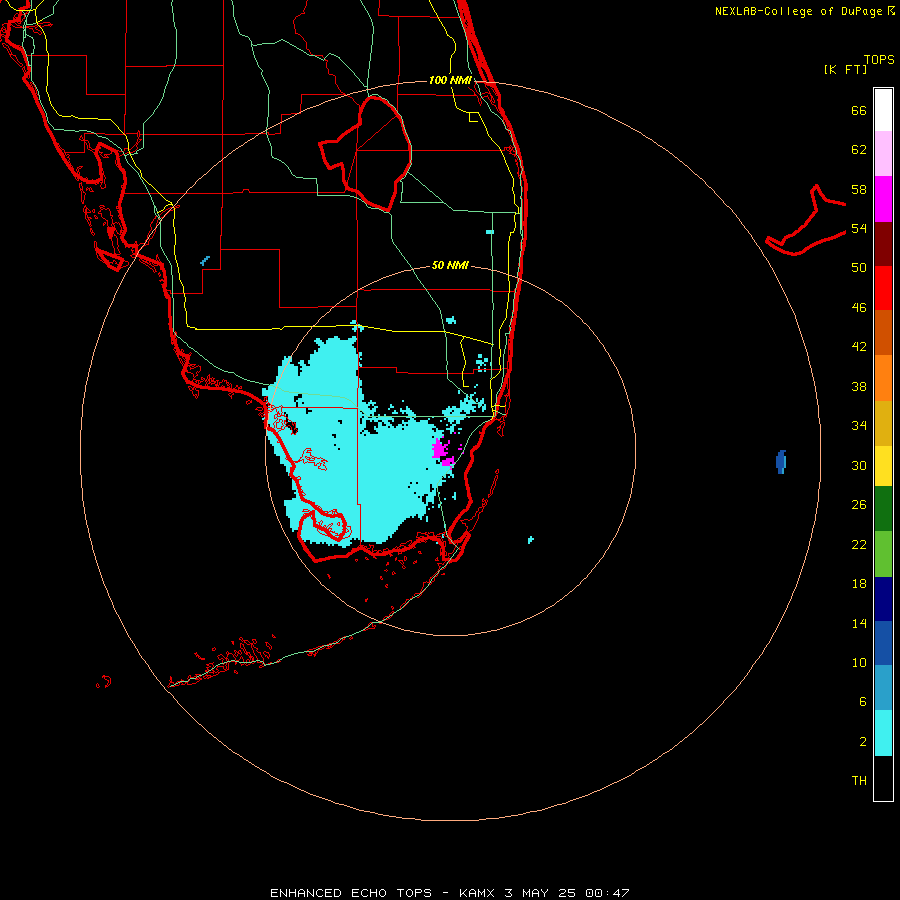900x900 pixels.
Task: Select the '46' legend label
Action: click(859, 308)
